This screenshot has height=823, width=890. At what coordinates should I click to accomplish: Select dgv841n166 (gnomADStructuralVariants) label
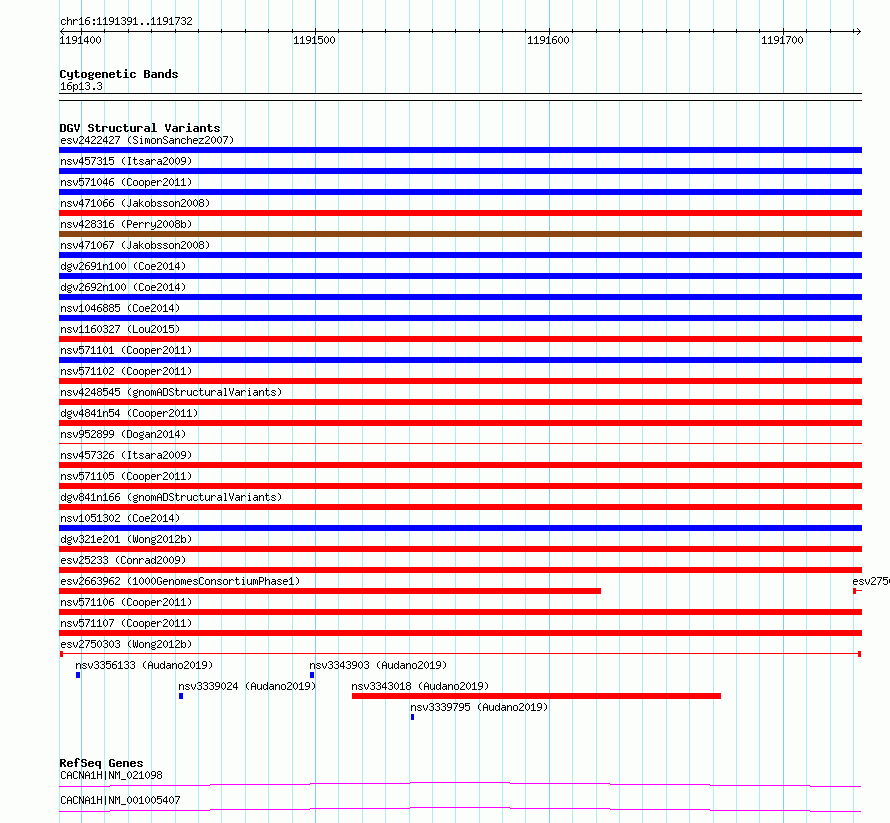point(171,497)
